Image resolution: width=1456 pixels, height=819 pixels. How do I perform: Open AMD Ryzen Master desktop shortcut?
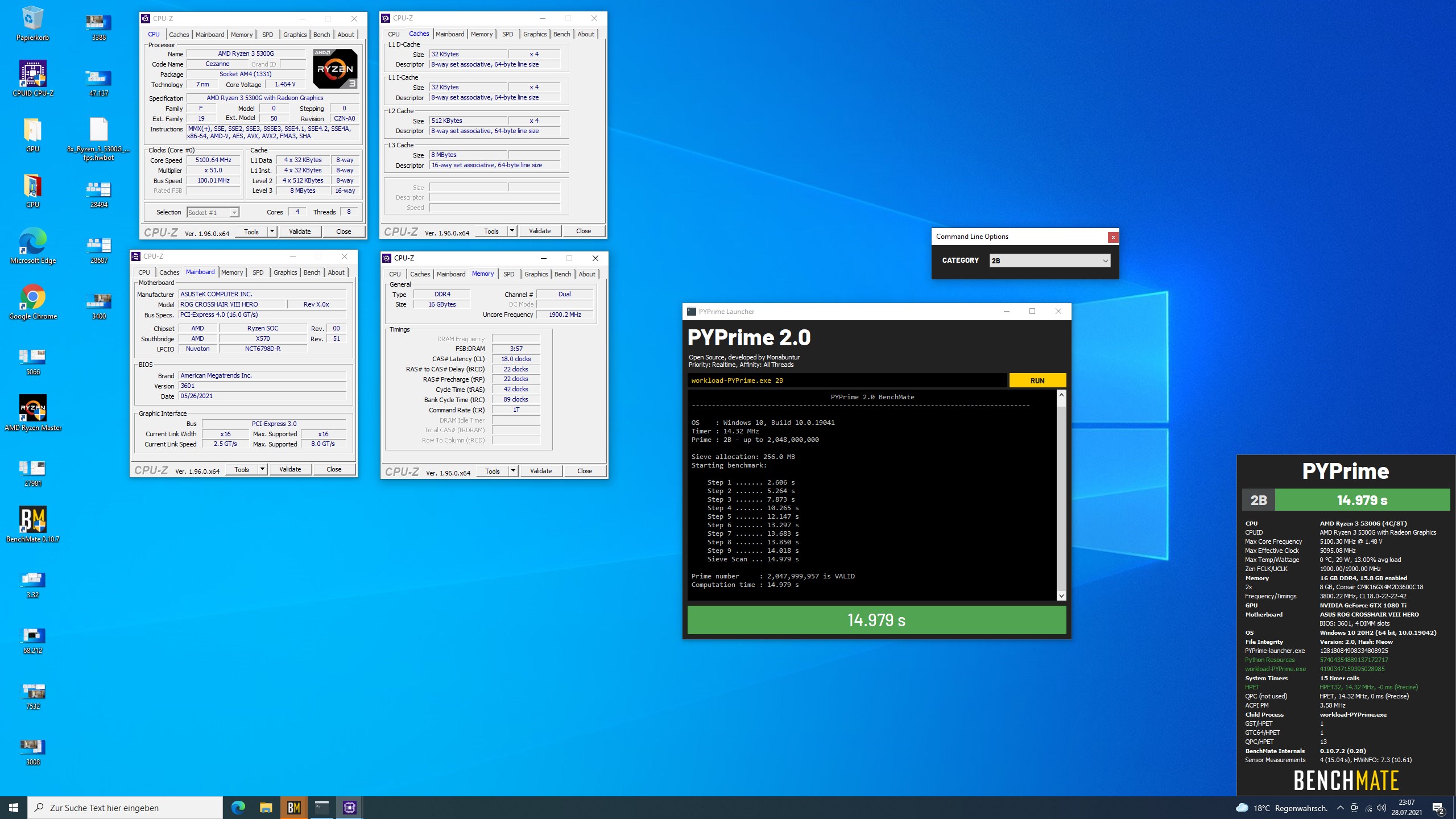click(32, 413)
